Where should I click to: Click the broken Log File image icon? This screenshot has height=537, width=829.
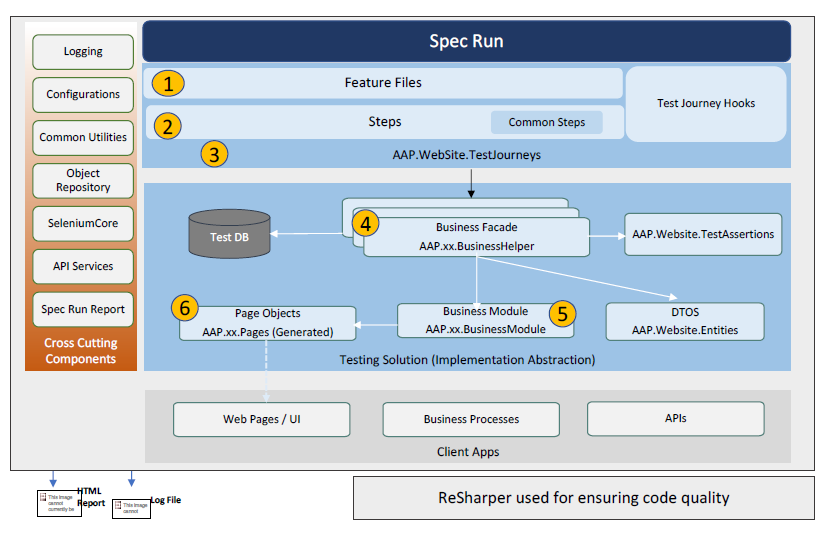tap(130, 507)
